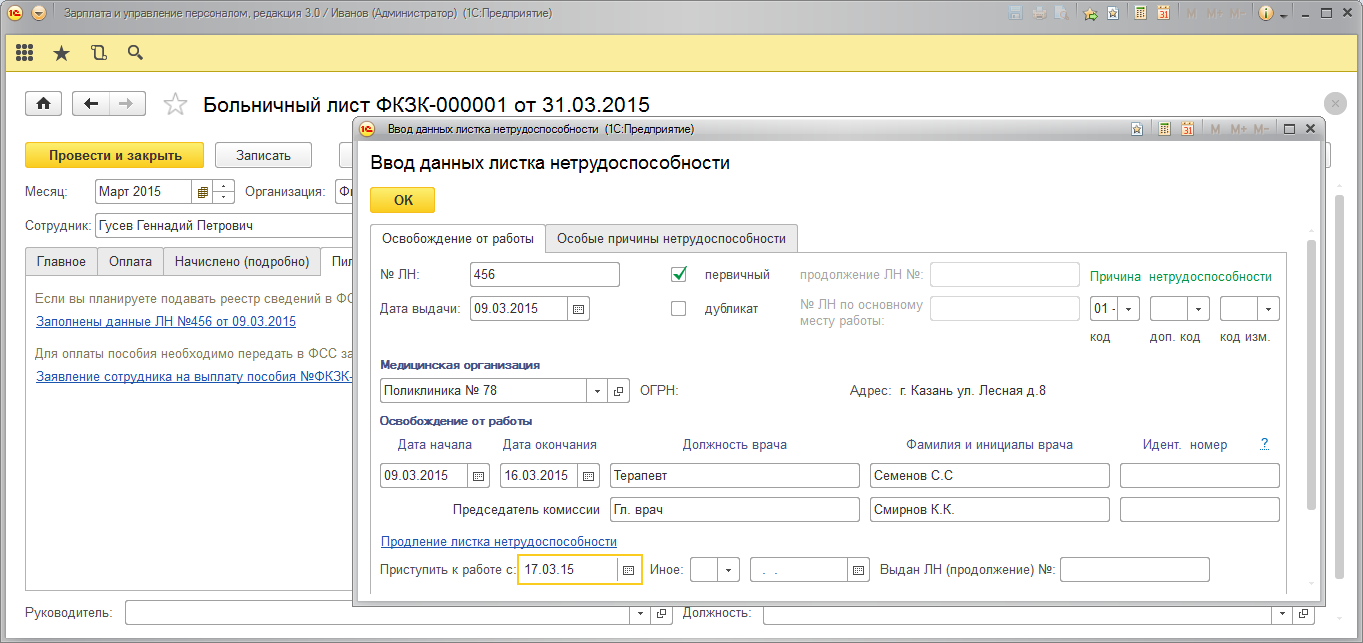Add document to favorites with star outline
The width and height of the screenshot is (1363, 643).
[x=175, y=104]
